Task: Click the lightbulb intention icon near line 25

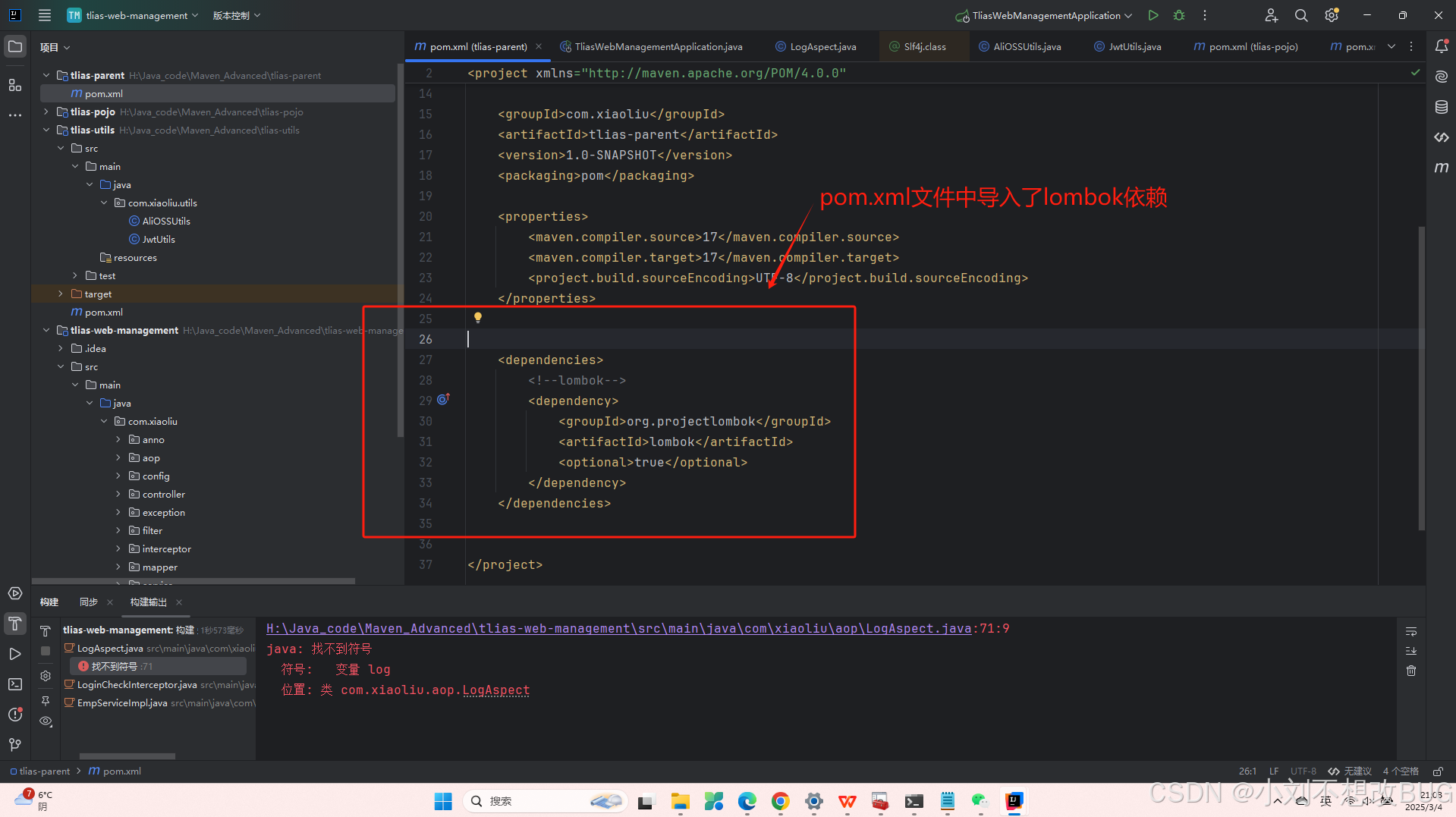Action: [478, 317]
